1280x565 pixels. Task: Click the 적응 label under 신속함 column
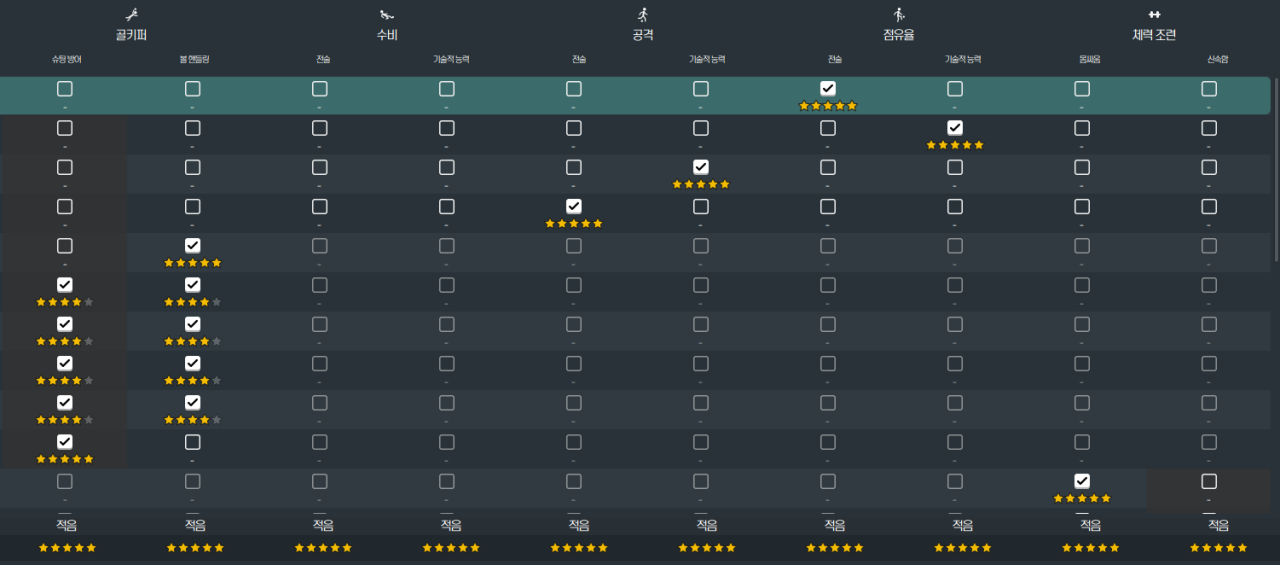pyautogui.click(x=1218, y=525)
